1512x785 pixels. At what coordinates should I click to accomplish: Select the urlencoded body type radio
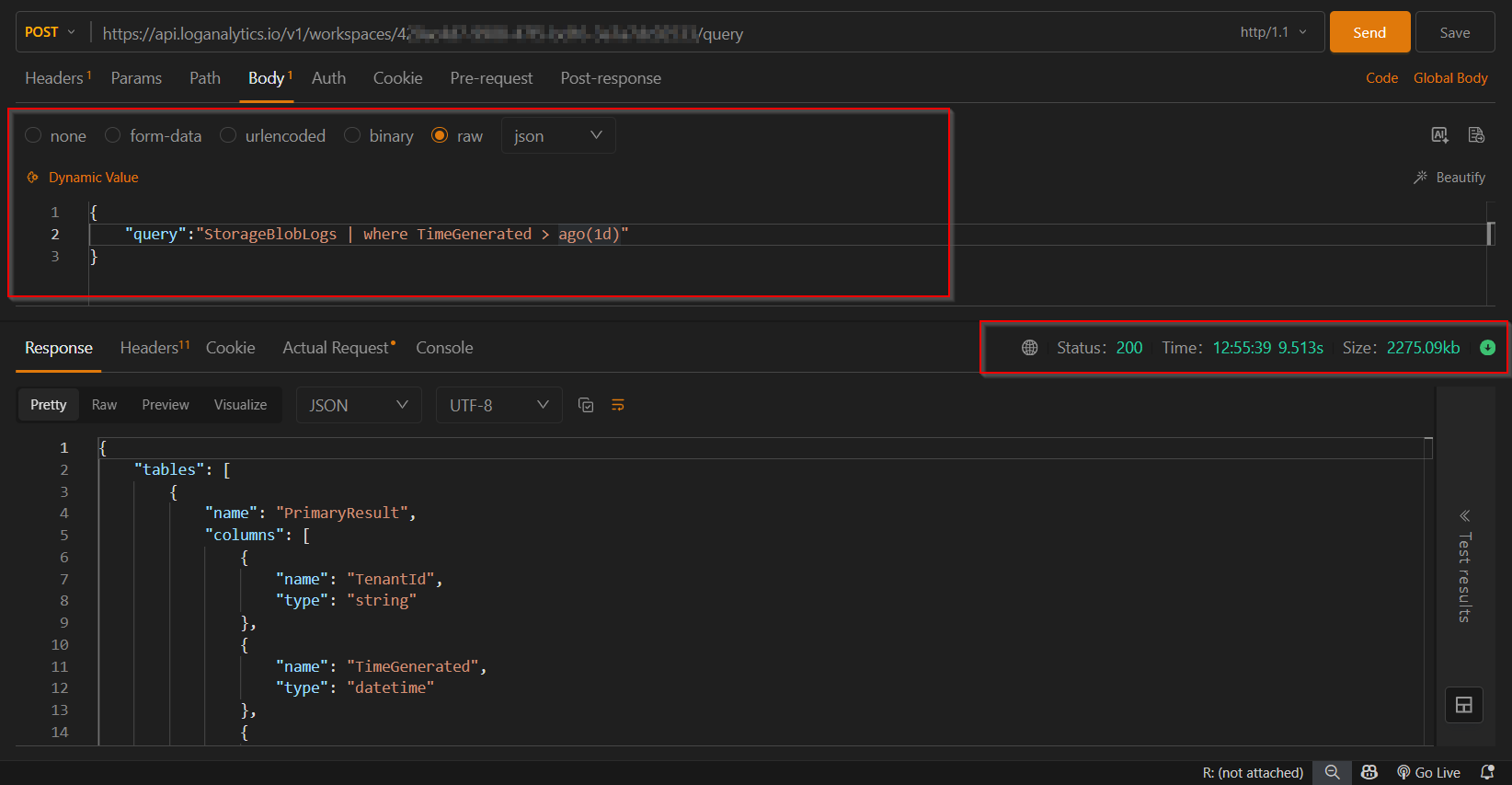coord(228,135)
